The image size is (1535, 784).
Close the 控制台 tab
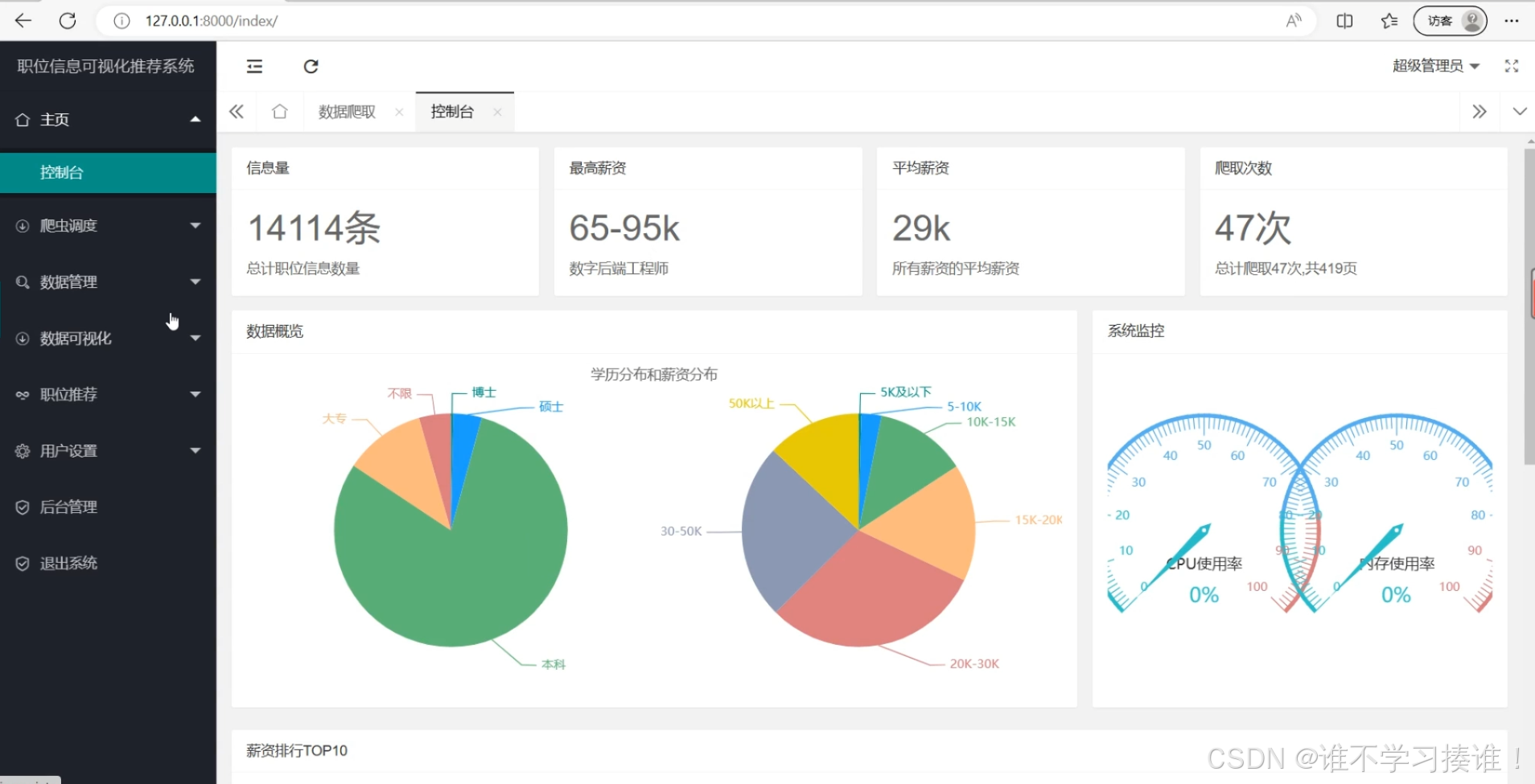pyautogui.click(x=497, y=113)
